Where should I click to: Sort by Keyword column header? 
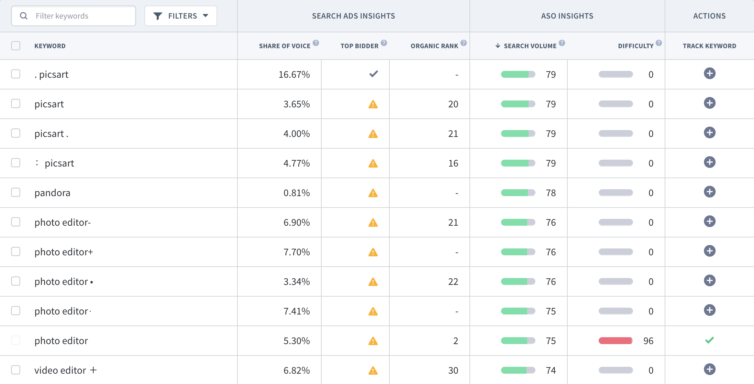click(x=50, y=46)
